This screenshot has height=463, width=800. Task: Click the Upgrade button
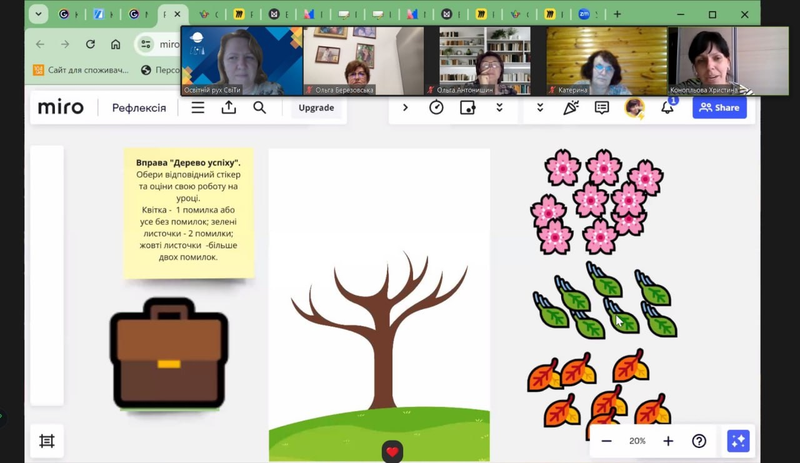[x=316, y=108]
